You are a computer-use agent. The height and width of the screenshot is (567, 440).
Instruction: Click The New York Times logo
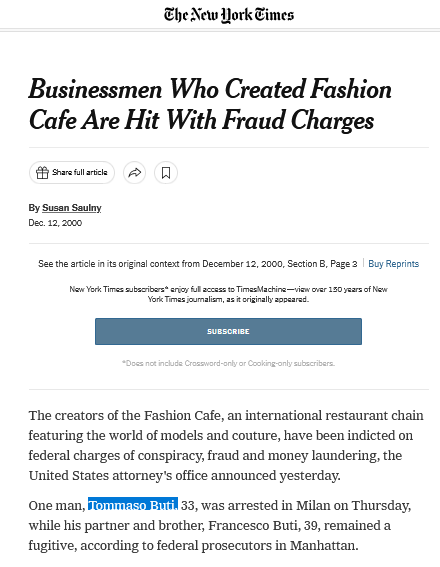(x=228, y=15)
